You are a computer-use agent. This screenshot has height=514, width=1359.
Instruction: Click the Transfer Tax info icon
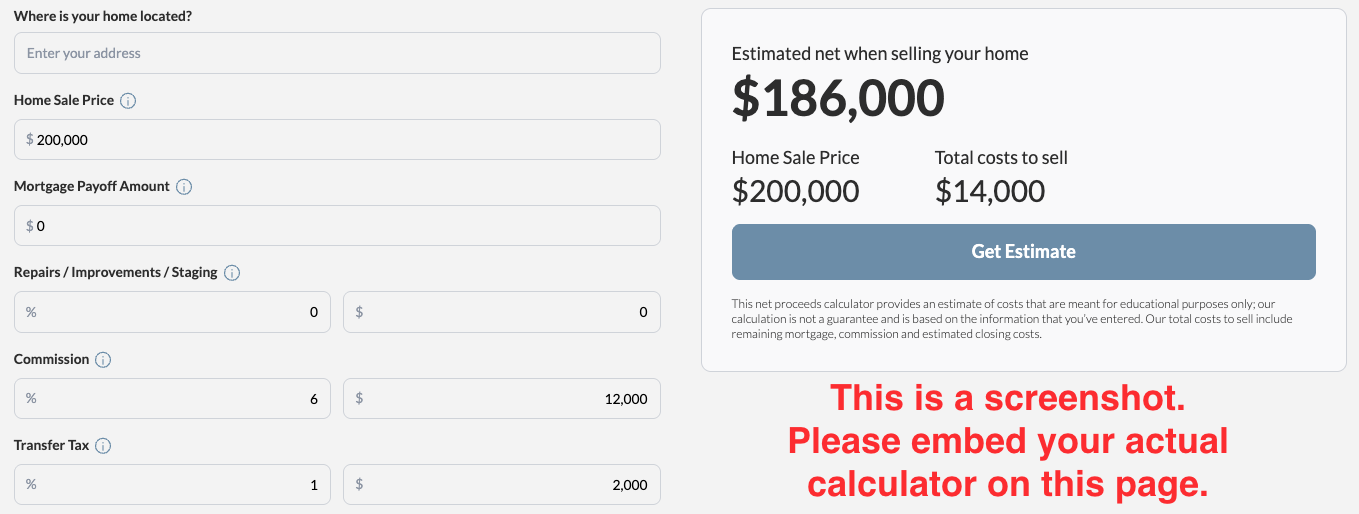tap(103, 446)
